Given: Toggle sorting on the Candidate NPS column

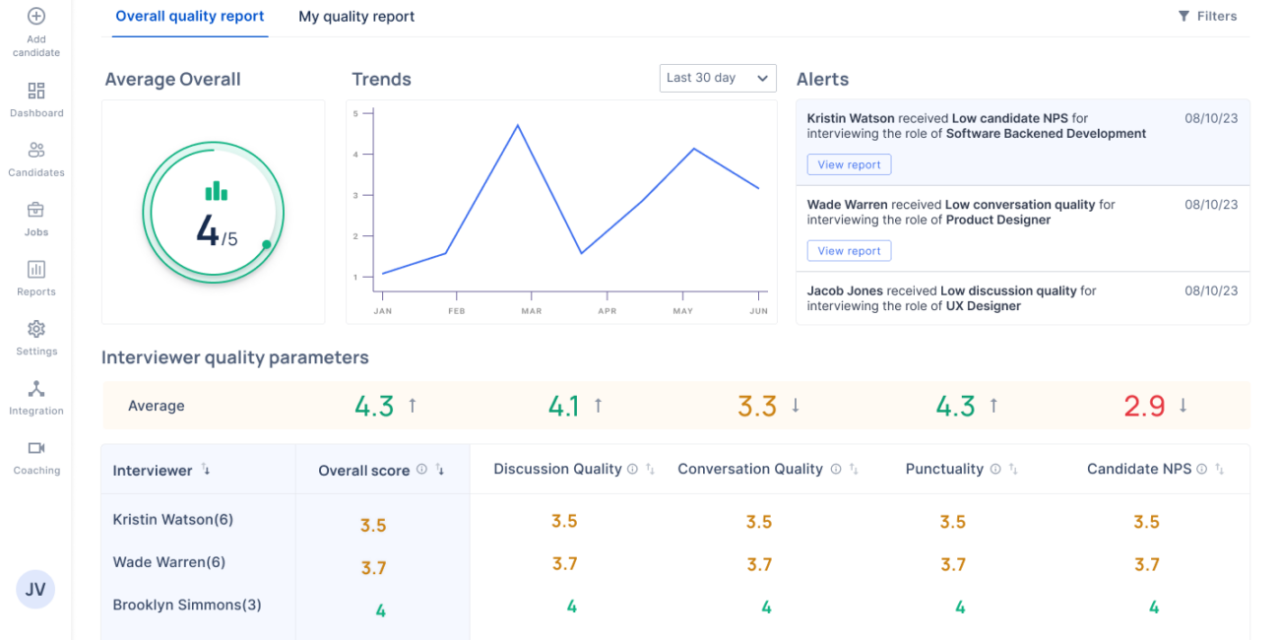Looking at the screenshot, I should [x=1218, y=468].
